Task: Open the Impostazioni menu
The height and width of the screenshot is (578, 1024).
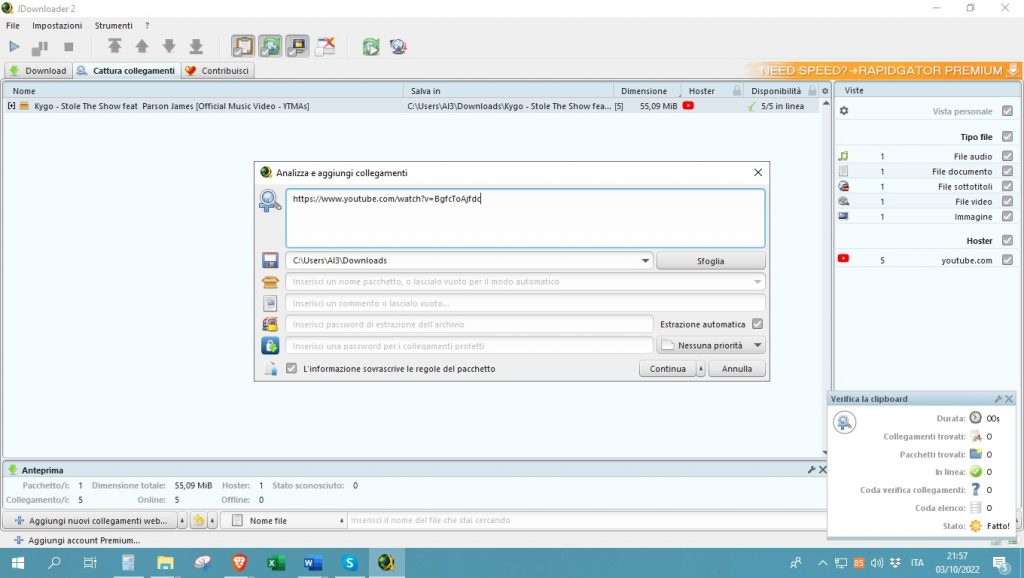Action: 57,25
